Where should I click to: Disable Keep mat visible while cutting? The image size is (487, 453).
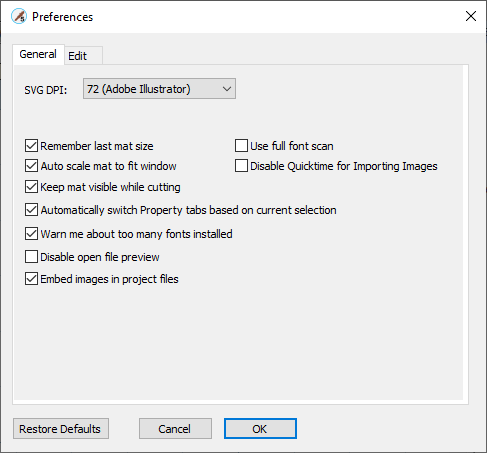coord(31,187)
